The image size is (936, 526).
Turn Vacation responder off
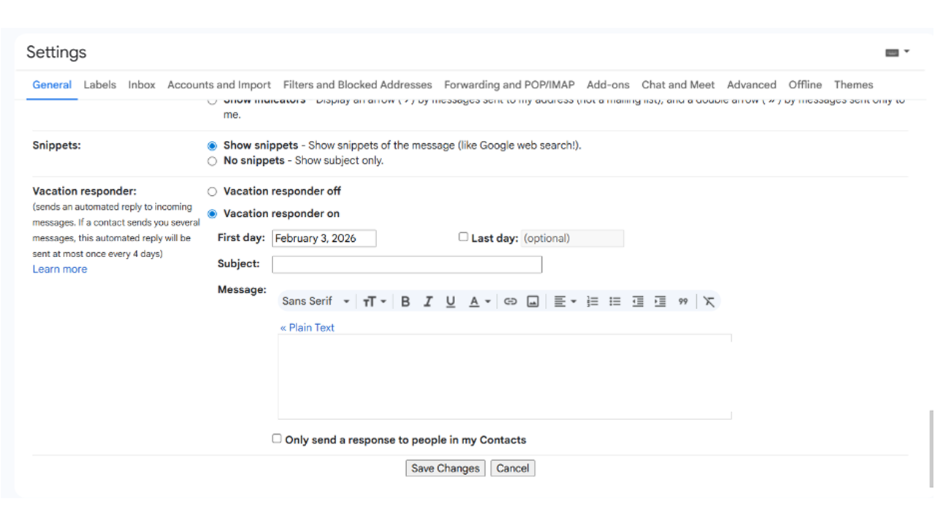click(x=212, y=192)
